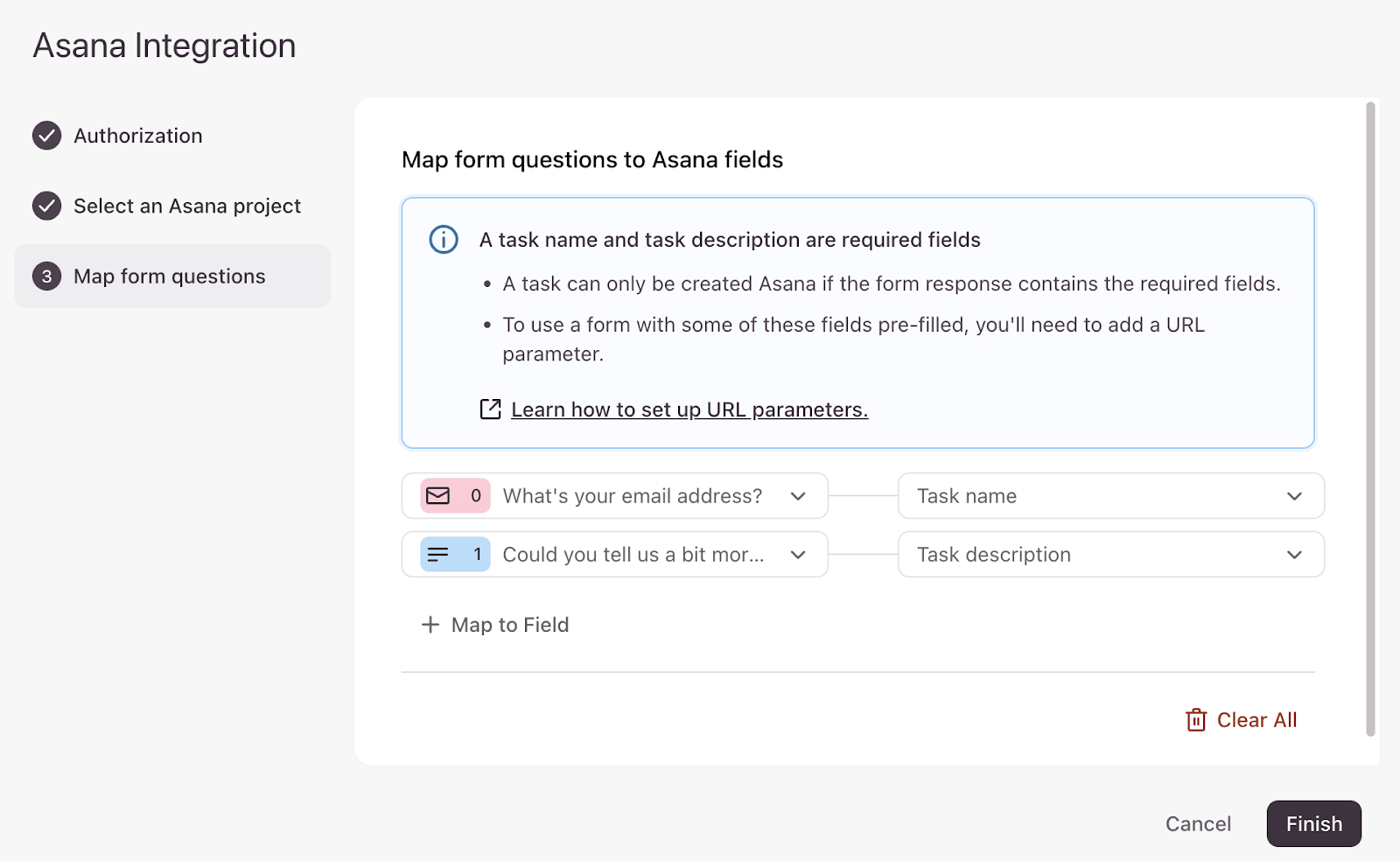This screenshot has height=861, width=1400.
Task: Switch to Select an Asana project step
Action: [187, 206]
